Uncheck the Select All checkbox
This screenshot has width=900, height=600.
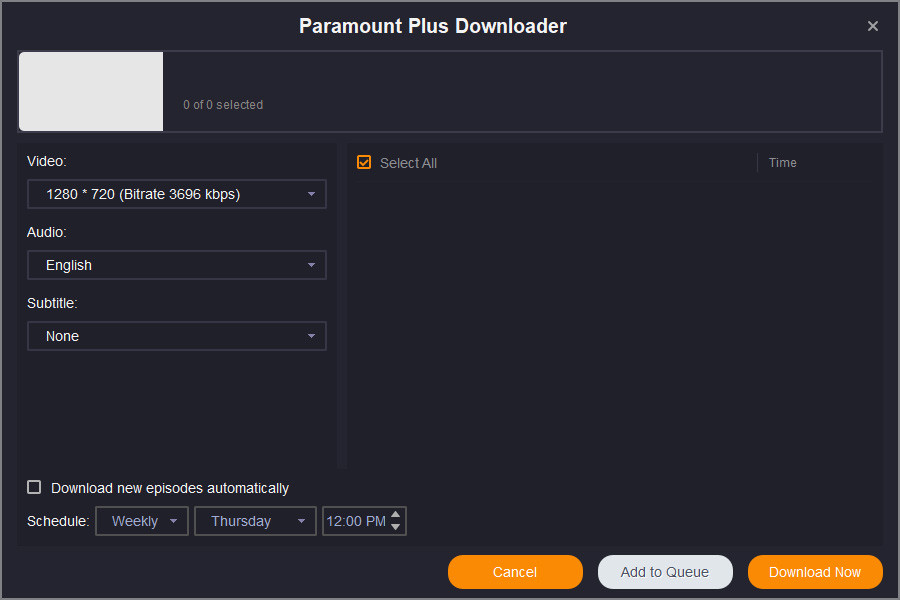364,162
